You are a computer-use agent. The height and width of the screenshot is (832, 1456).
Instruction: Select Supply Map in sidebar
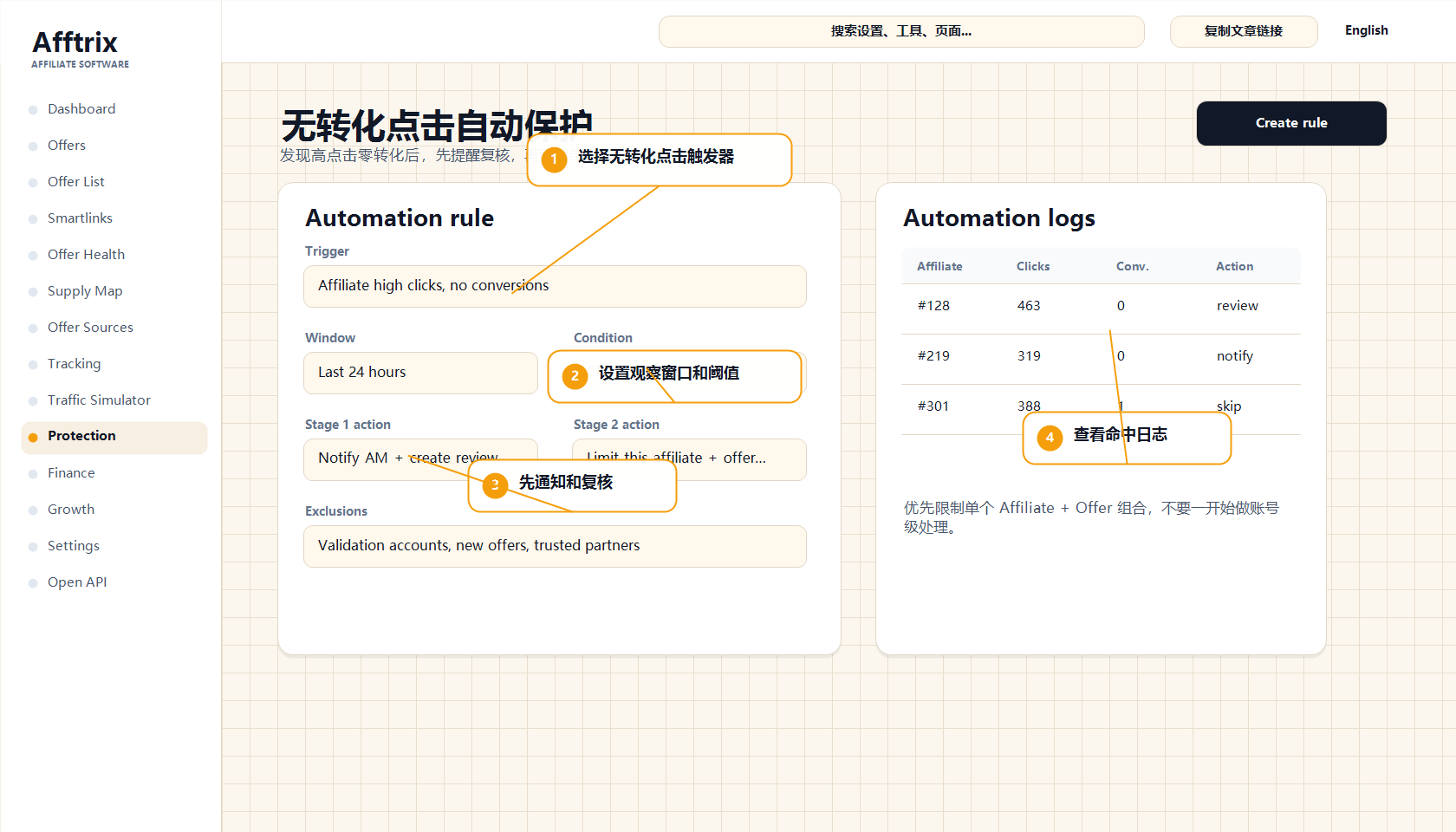(85, 291)
